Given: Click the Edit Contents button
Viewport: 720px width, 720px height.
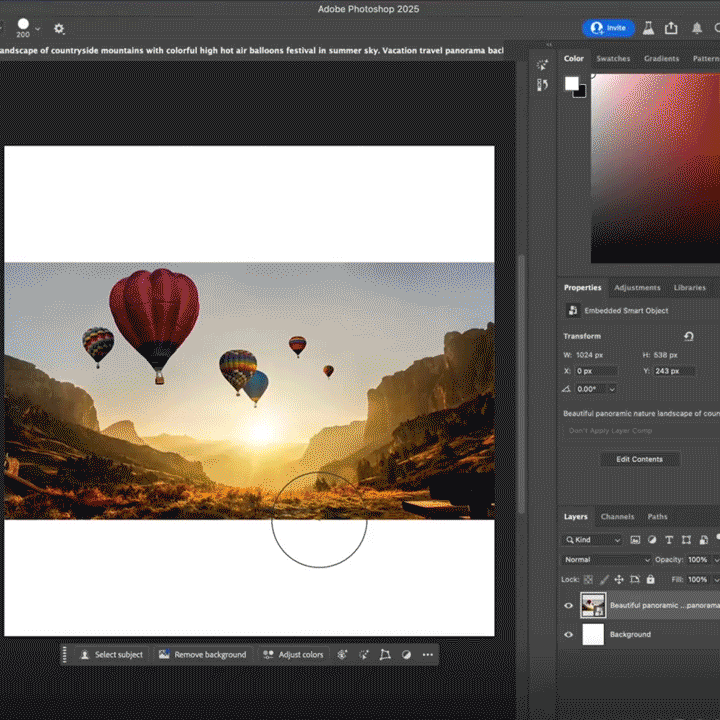Looking at the screenshot, I should (x=639, y=459).
